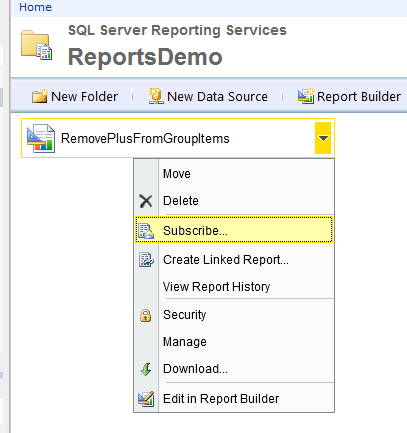Create a New Folder via toolbar label

click(x=84, y=97)
